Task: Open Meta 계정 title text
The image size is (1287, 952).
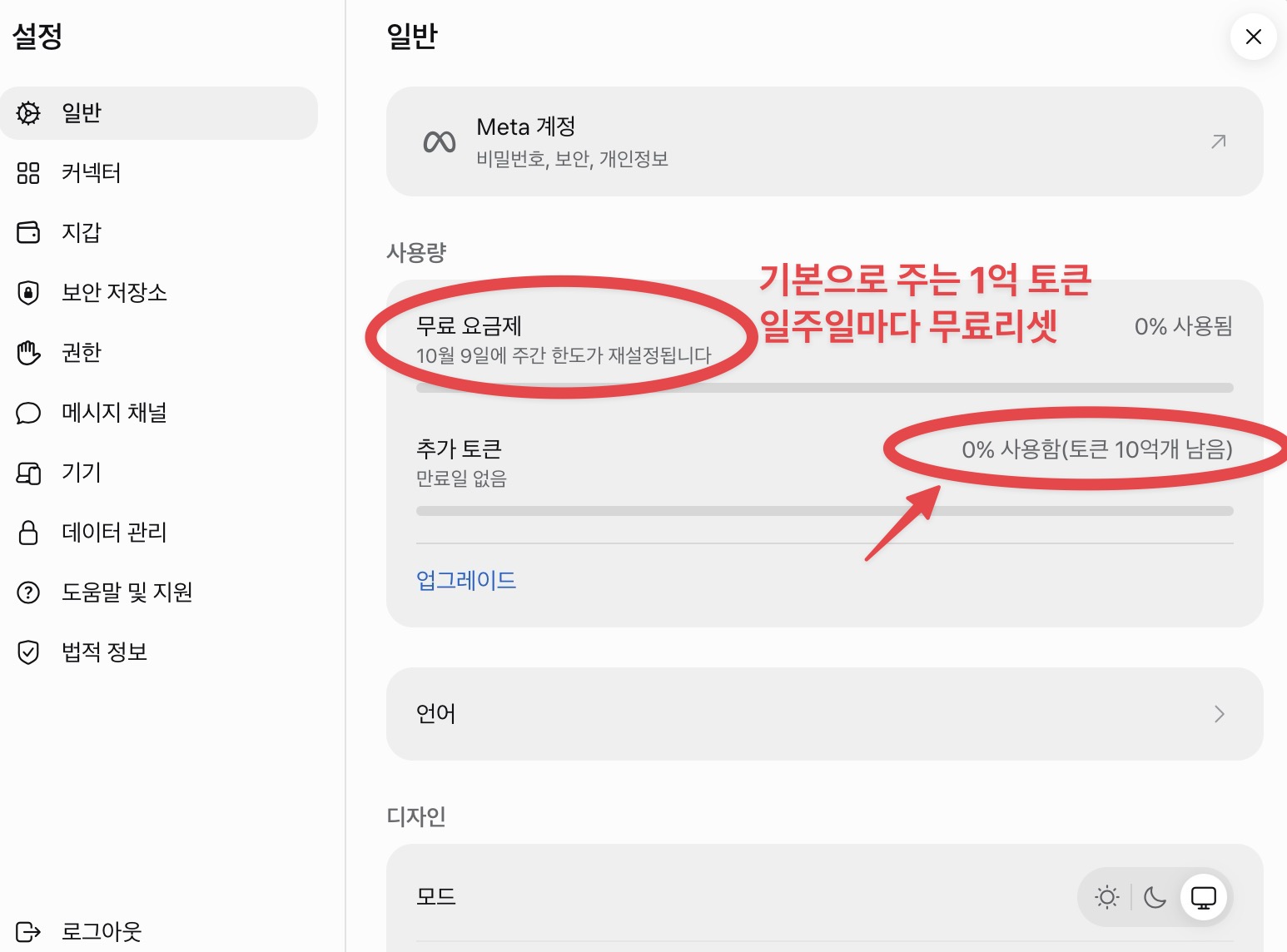Action: (526, 126)
